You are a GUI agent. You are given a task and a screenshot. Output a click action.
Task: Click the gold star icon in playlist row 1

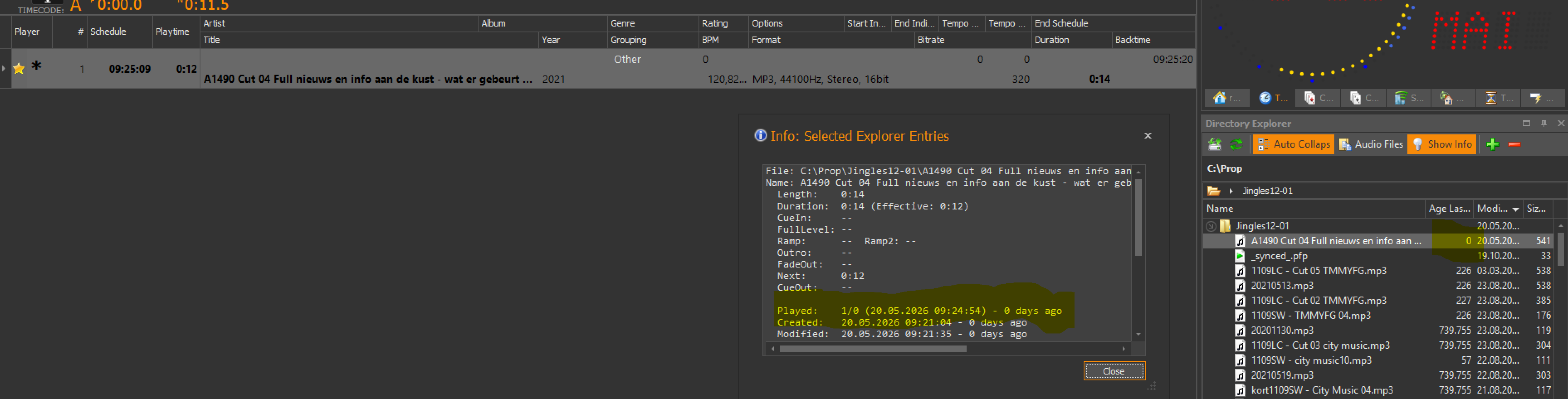point(19,69)
